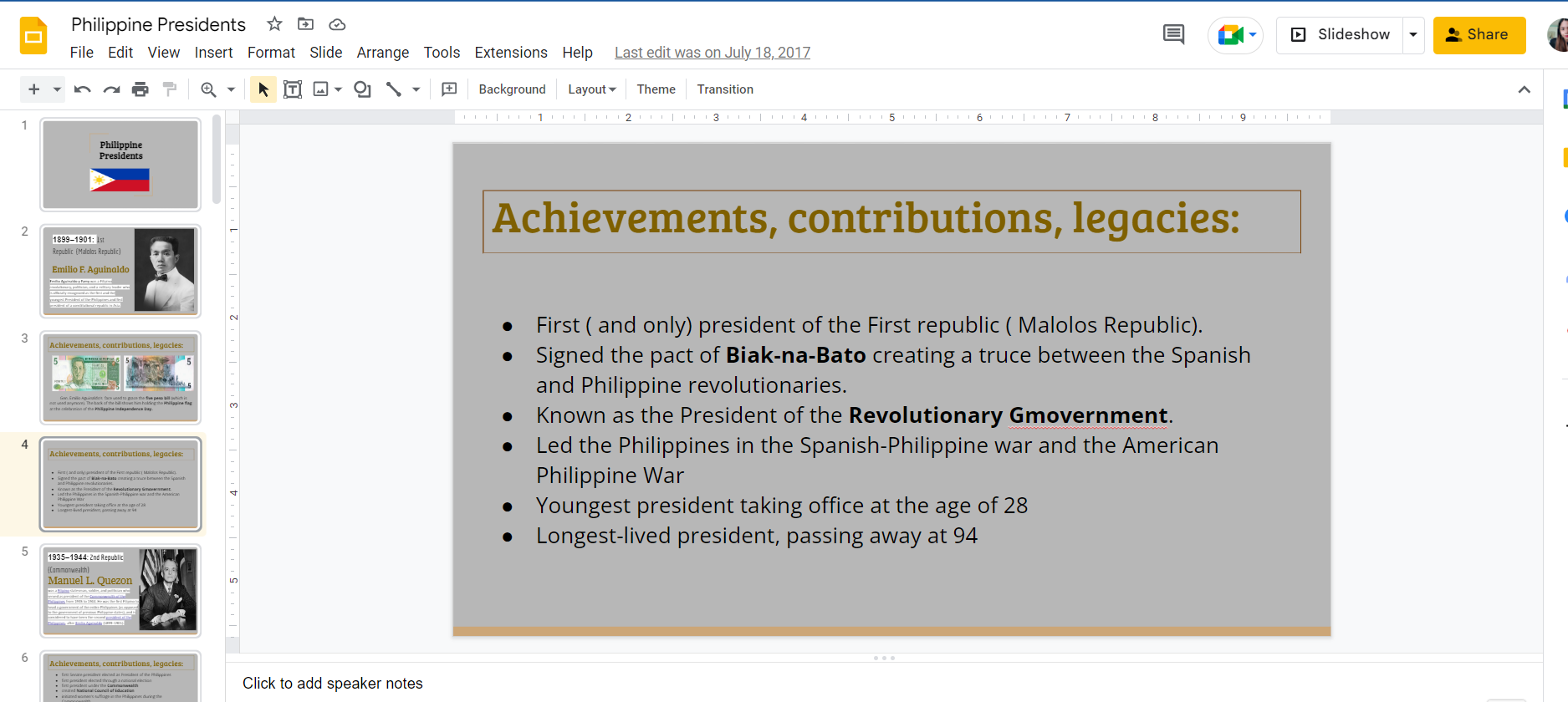Click the bullet about youngest president at 28
Viewport: 1568px width, 702px height.
click(782, 506)
